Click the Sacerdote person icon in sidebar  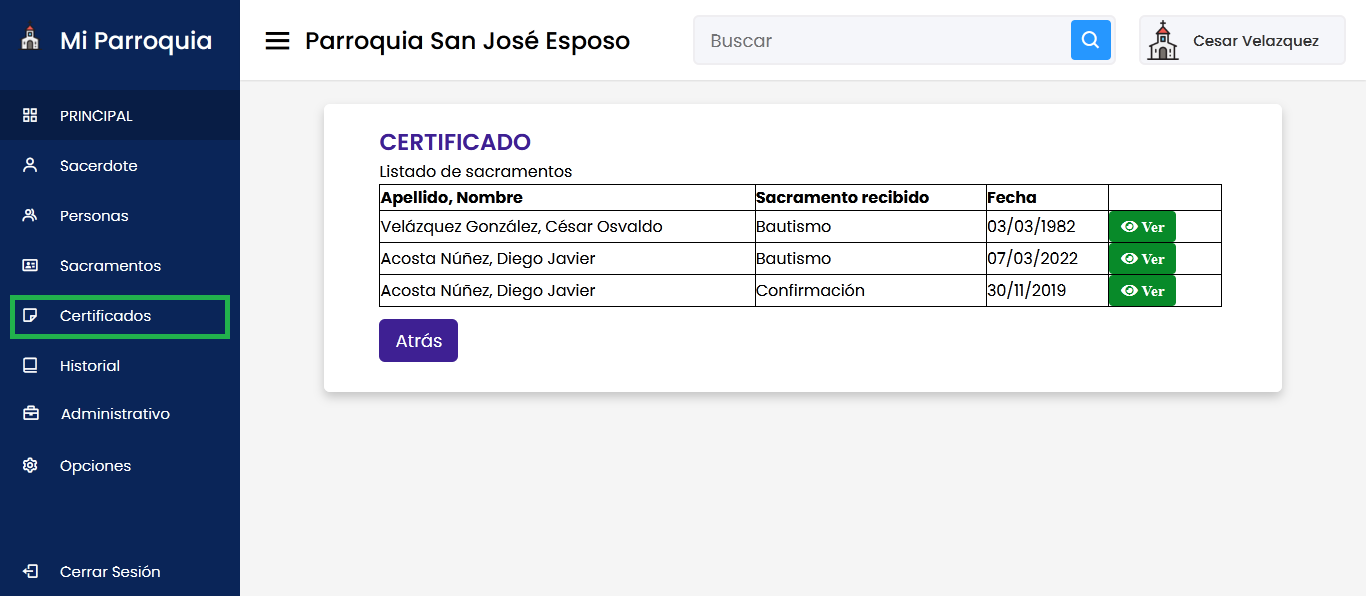point(30,166)
